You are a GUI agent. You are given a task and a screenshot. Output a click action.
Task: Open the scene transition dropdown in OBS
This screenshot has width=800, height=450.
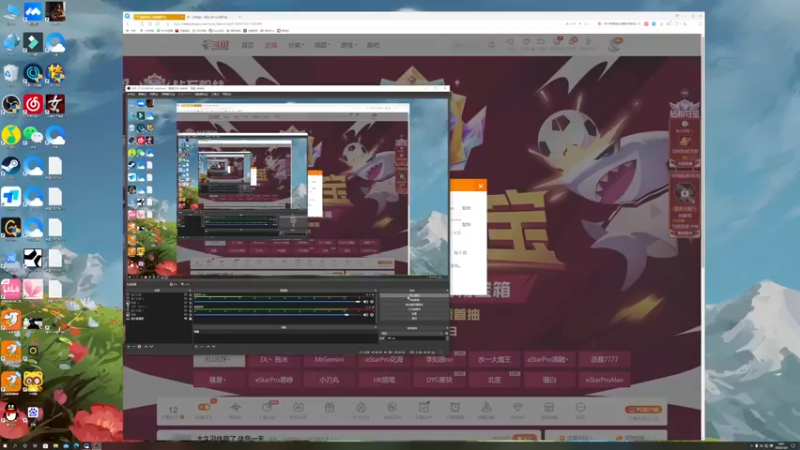412,333
